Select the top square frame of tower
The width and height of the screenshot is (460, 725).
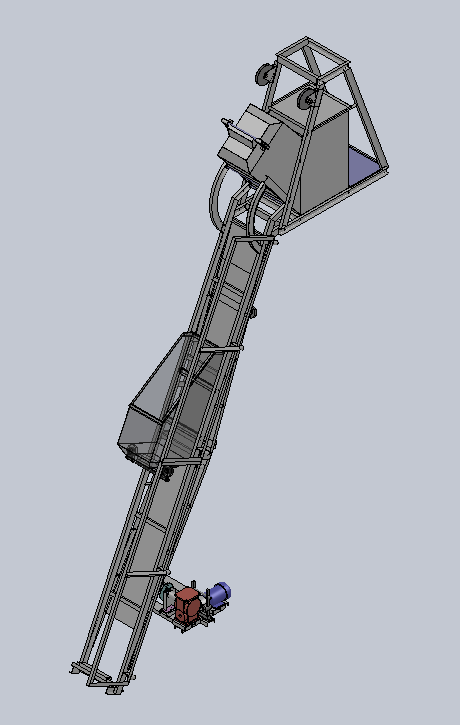[313, 59]
